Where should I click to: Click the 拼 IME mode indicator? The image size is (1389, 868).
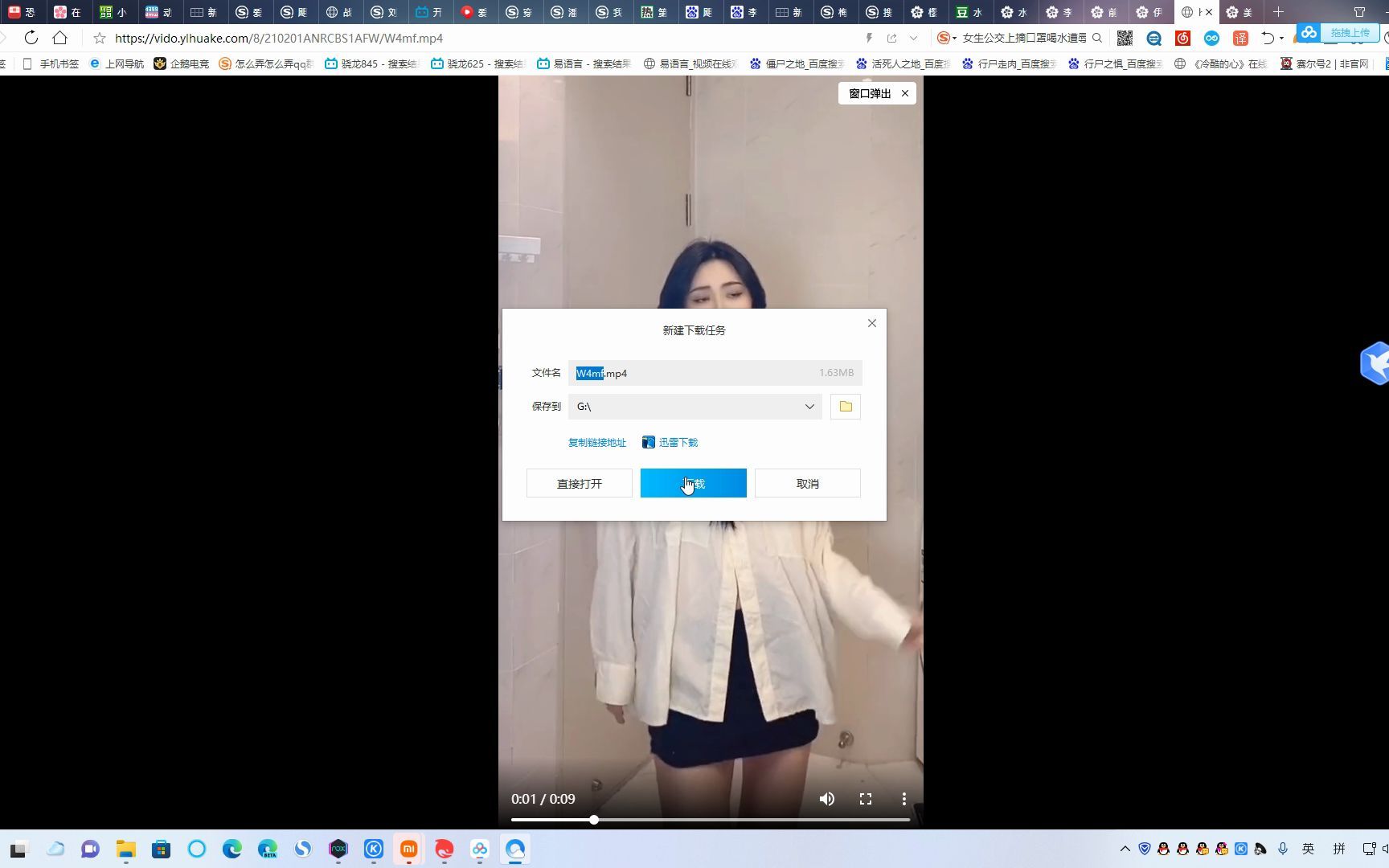[1338, 849]
